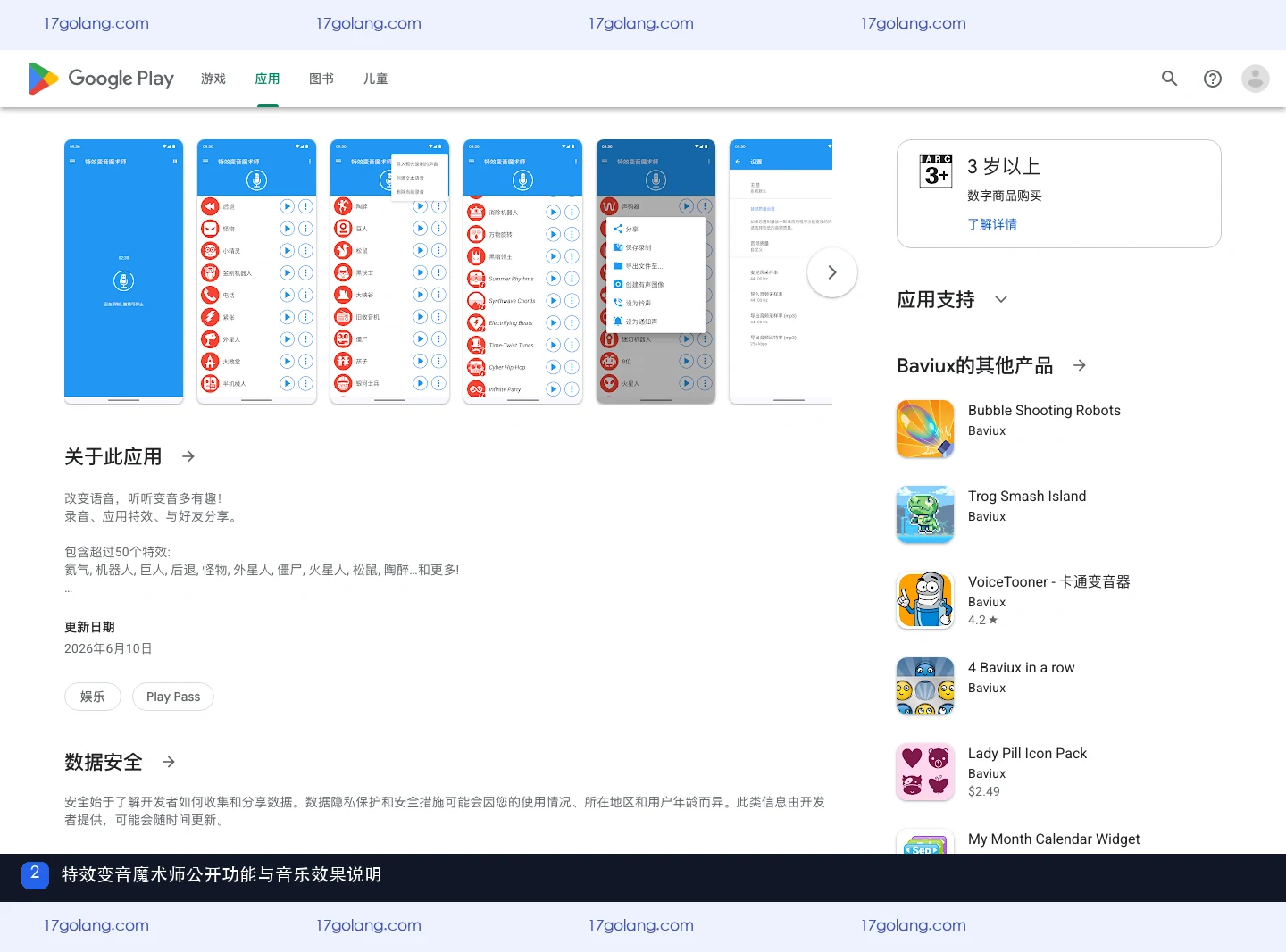Open VoiceTooner - 卡通变音器 title
The image size is (1286, 952).
(x=1049, y=582)
